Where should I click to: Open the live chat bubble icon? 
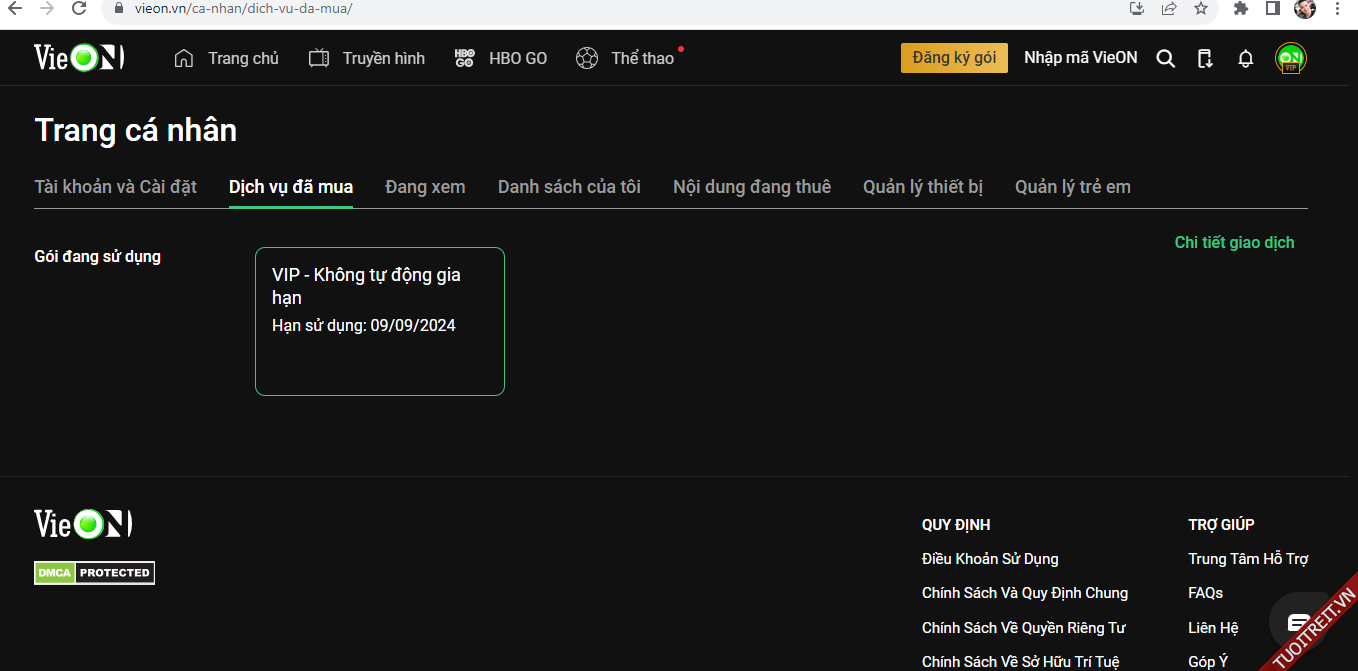[1297, 622]
